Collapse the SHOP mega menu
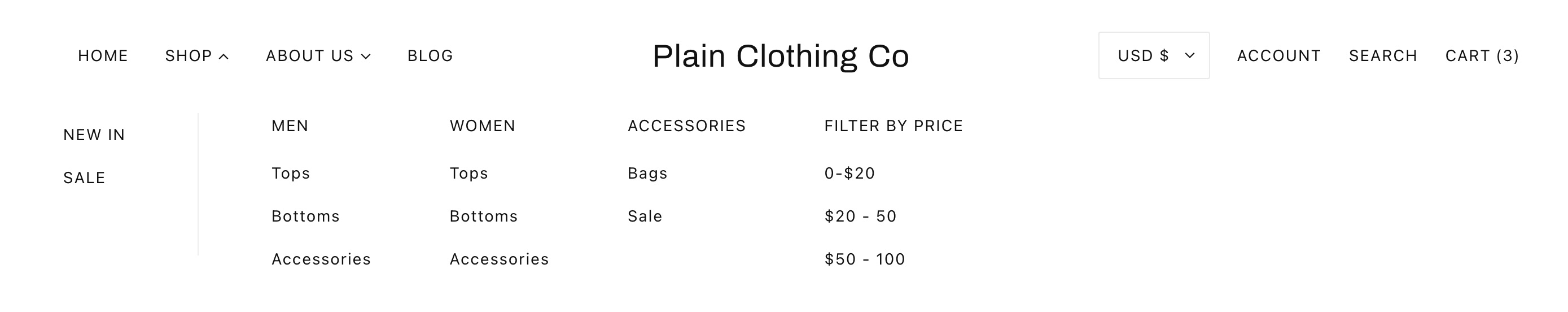 coord(196,55)
